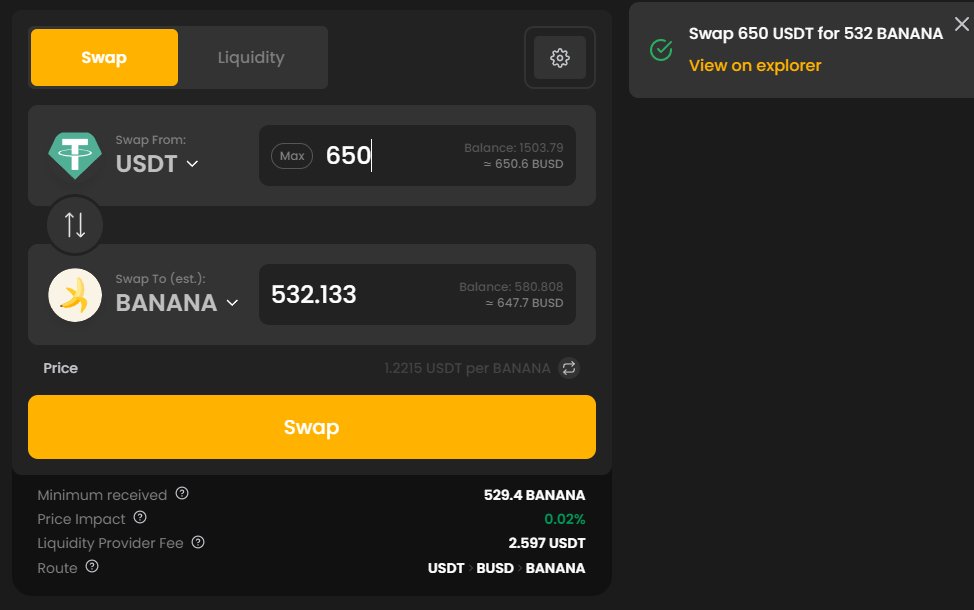
Task: Click the Price label
Action: click(x=60, y=368)
